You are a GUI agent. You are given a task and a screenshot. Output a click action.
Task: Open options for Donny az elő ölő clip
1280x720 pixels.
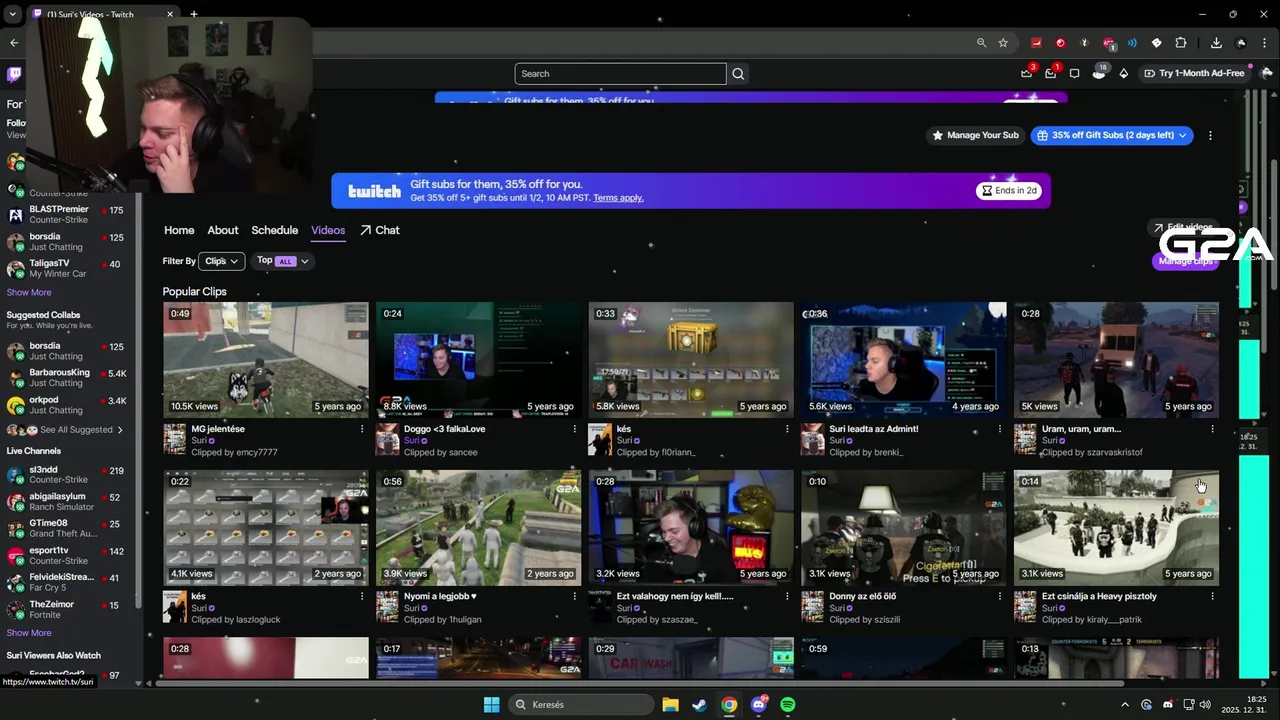click(x=999, y=596)
